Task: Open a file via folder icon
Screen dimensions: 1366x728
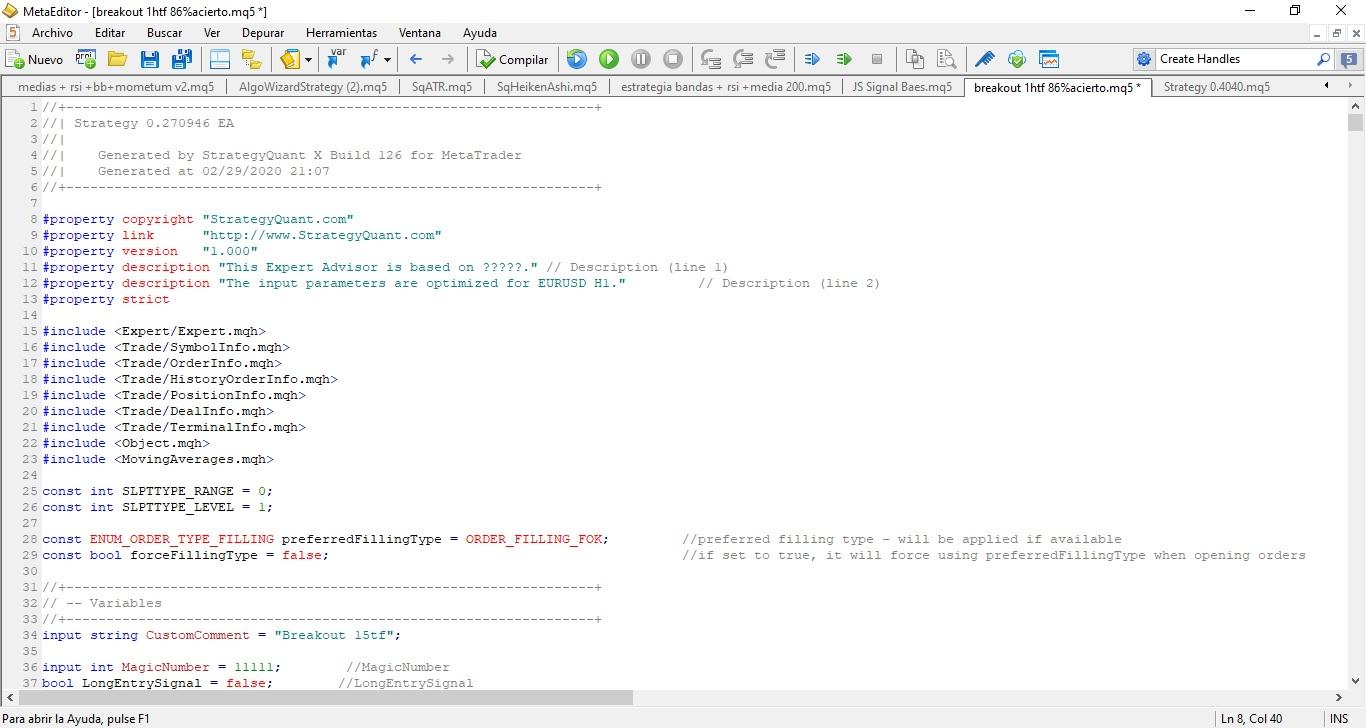Action: tap(117, 59)
